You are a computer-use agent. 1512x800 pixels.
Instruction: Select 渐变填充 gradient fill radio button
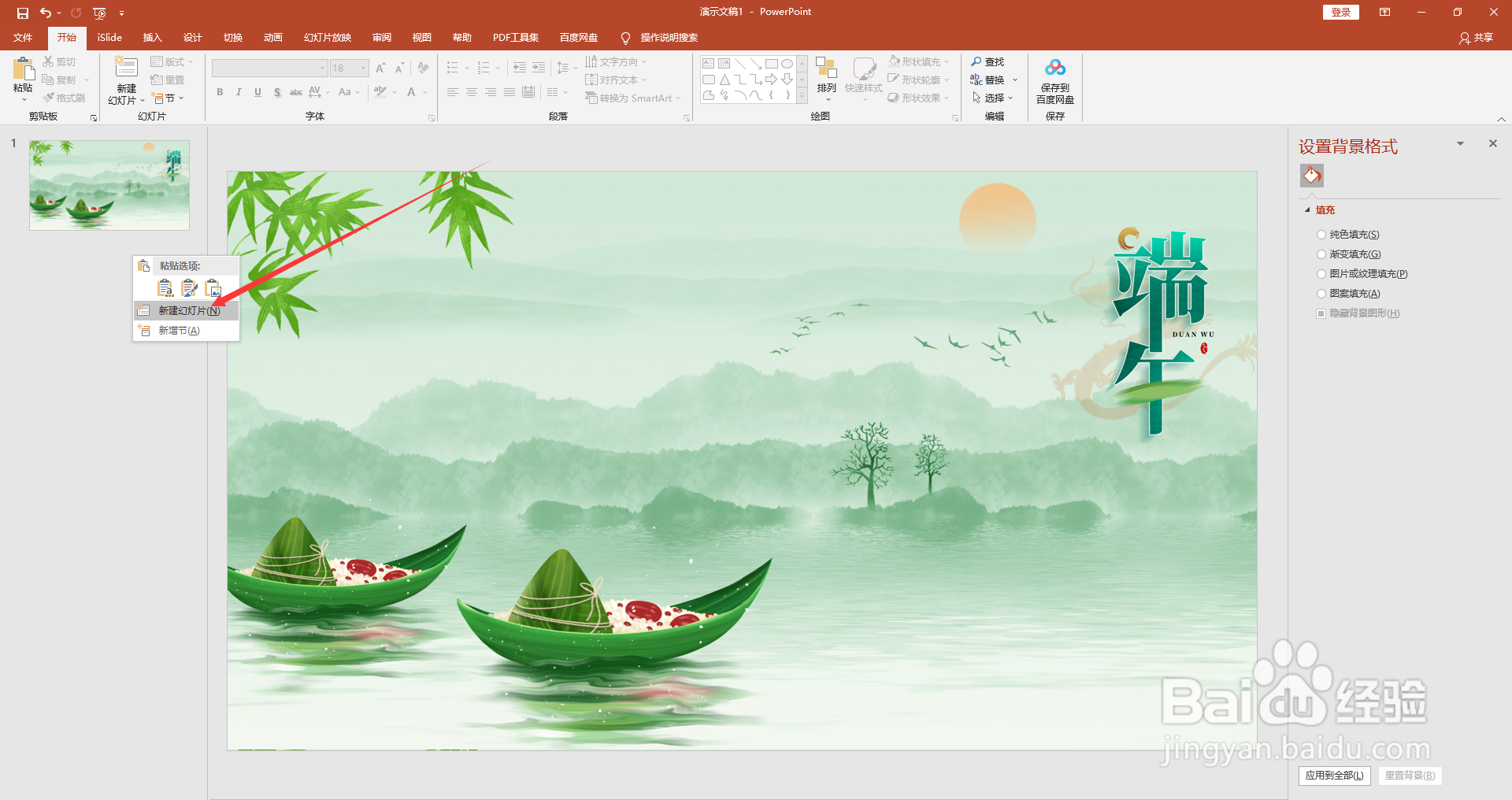click(x=1321, y=254)
